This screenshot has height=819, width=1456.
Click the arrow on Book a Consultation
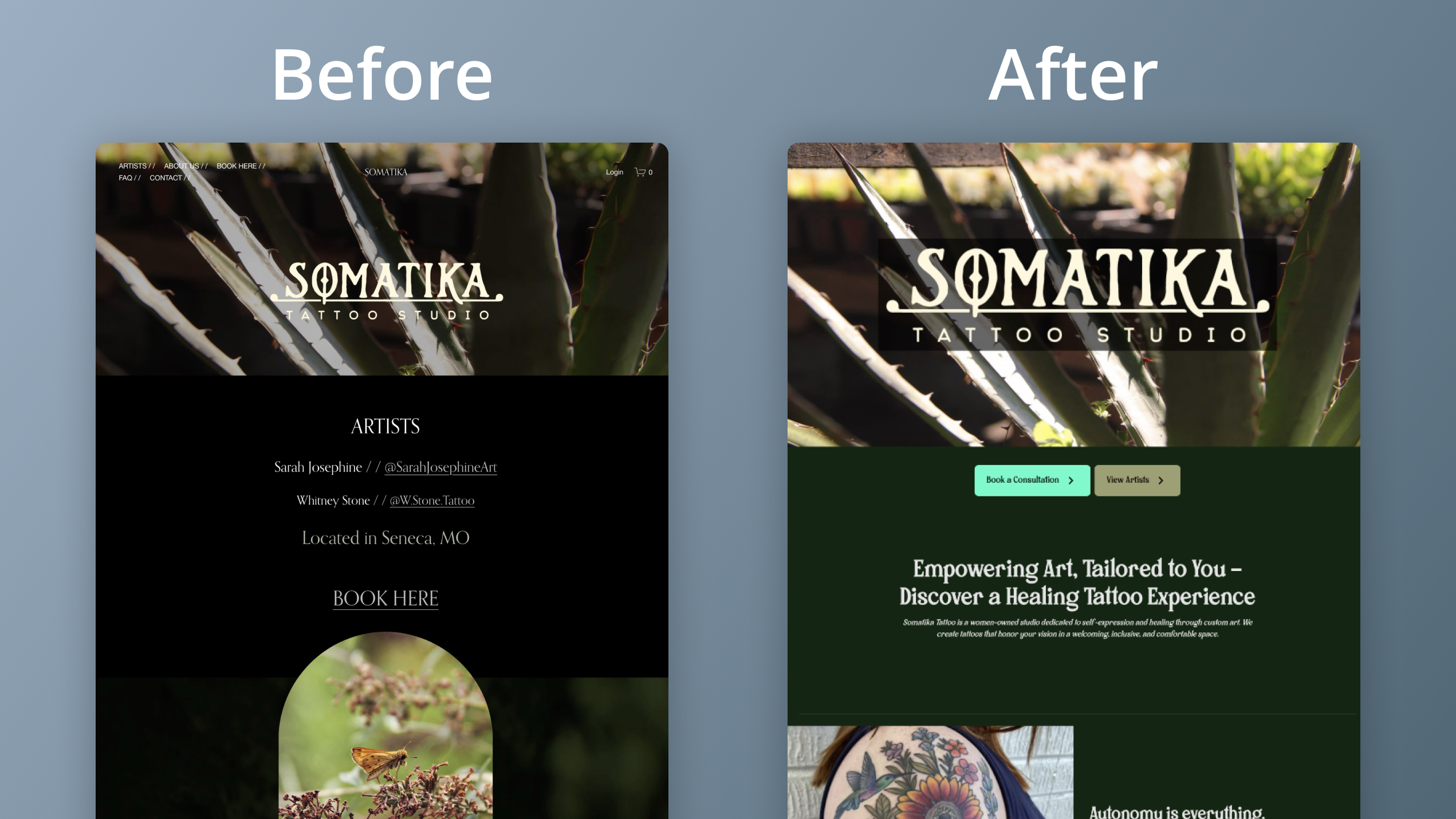pyautogui.click(x=1071, y=481)
